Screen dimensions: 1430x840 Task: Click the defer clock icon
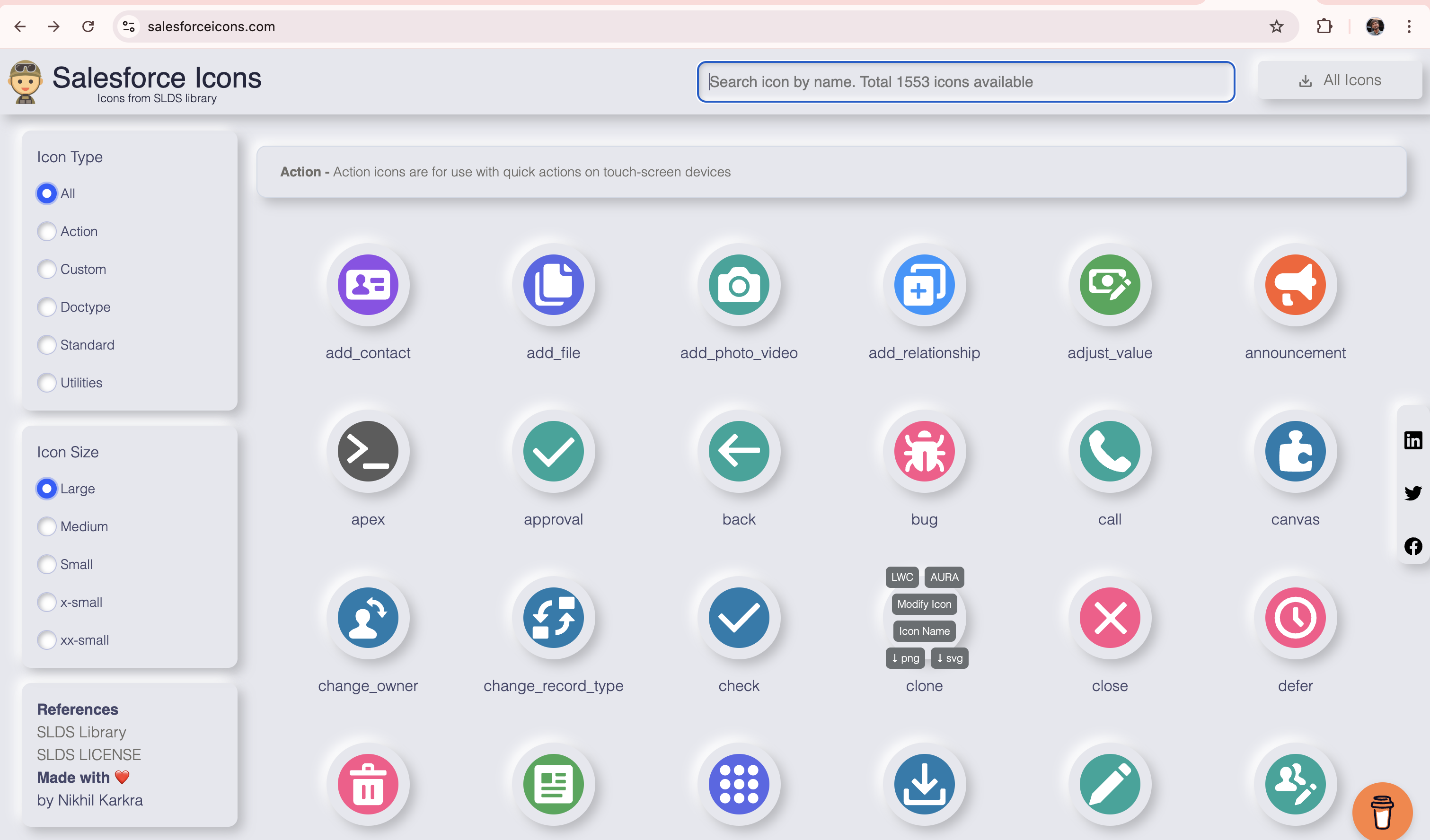[1295, 618]
